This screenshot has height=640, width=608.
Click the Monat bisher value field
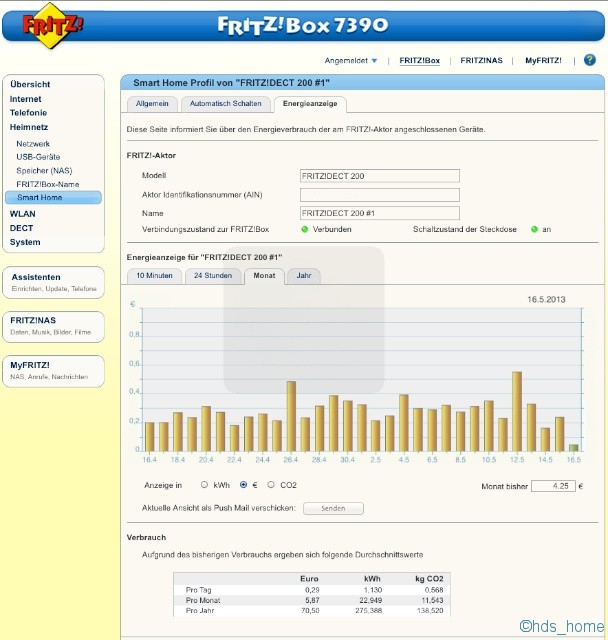pos(553,486)
